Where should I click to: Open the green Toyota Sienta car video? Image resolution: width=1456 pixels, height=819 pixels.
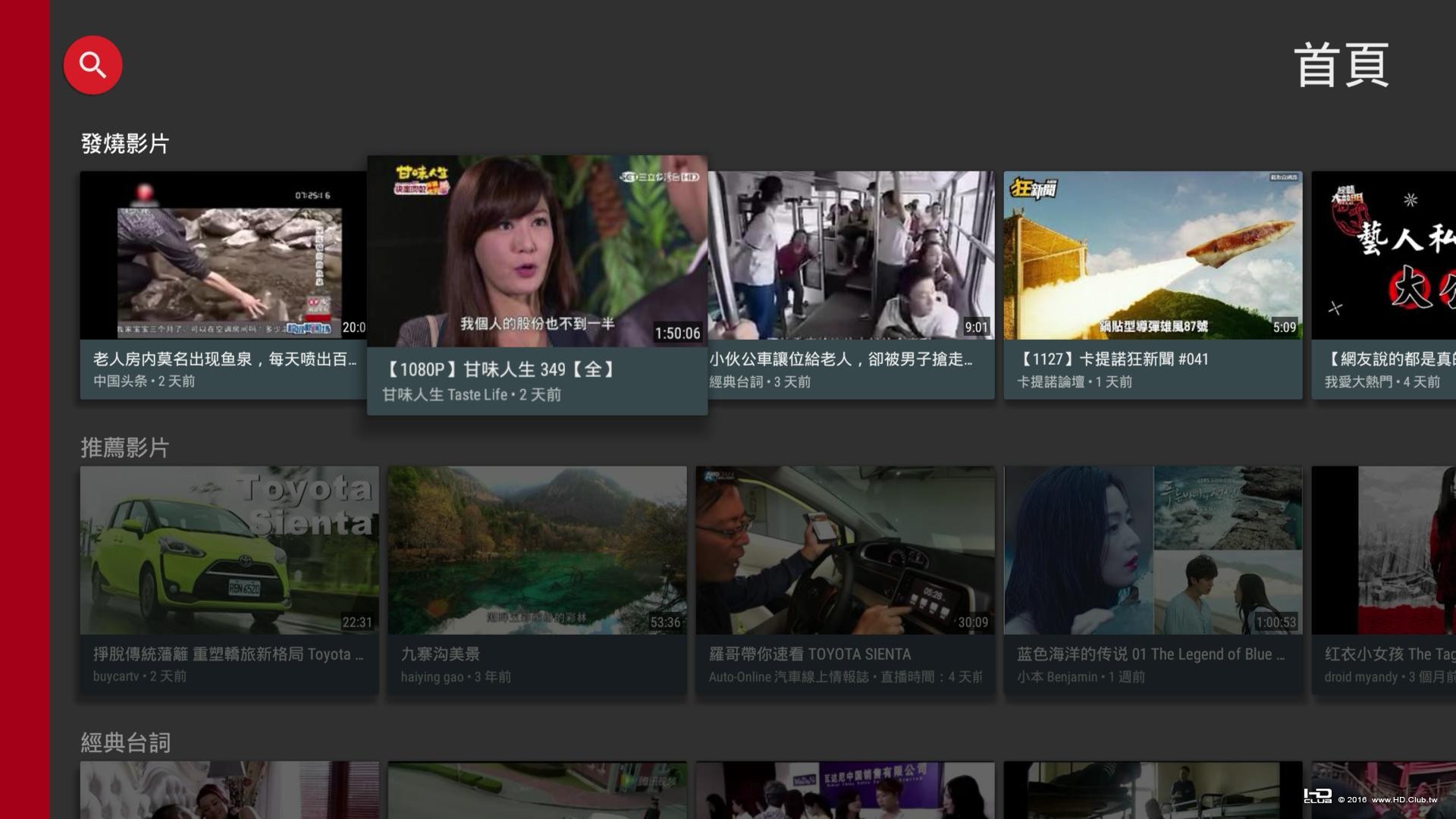pos(229,551)
